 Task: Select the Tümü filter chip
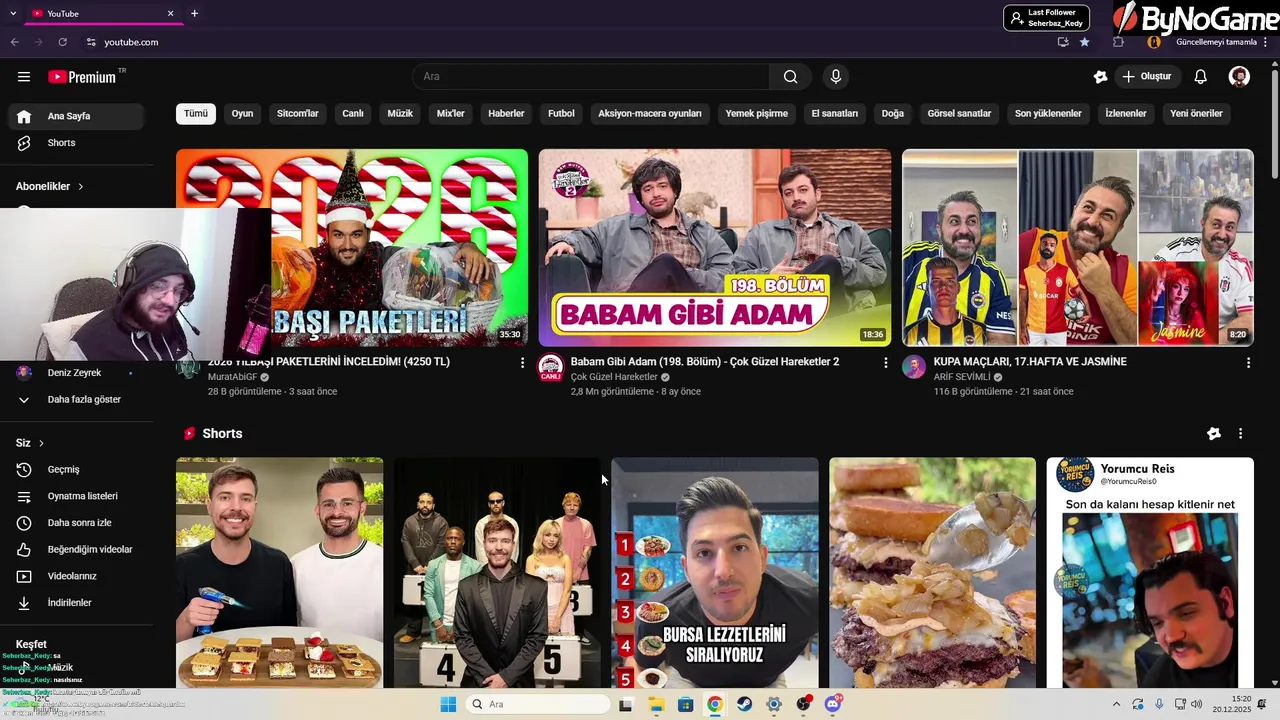tap(196, 113)
